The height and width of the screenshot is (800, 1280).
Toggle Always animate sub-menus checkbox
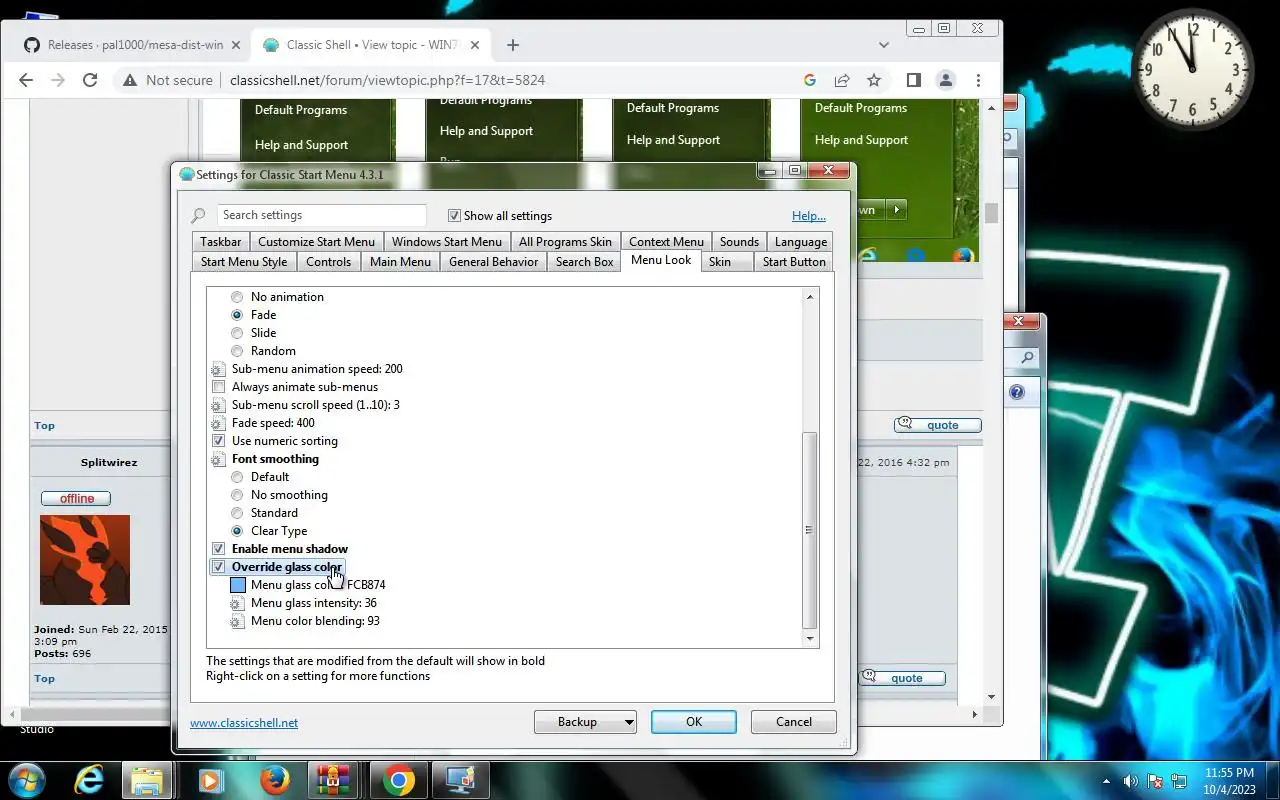click(x=218, y=387)
